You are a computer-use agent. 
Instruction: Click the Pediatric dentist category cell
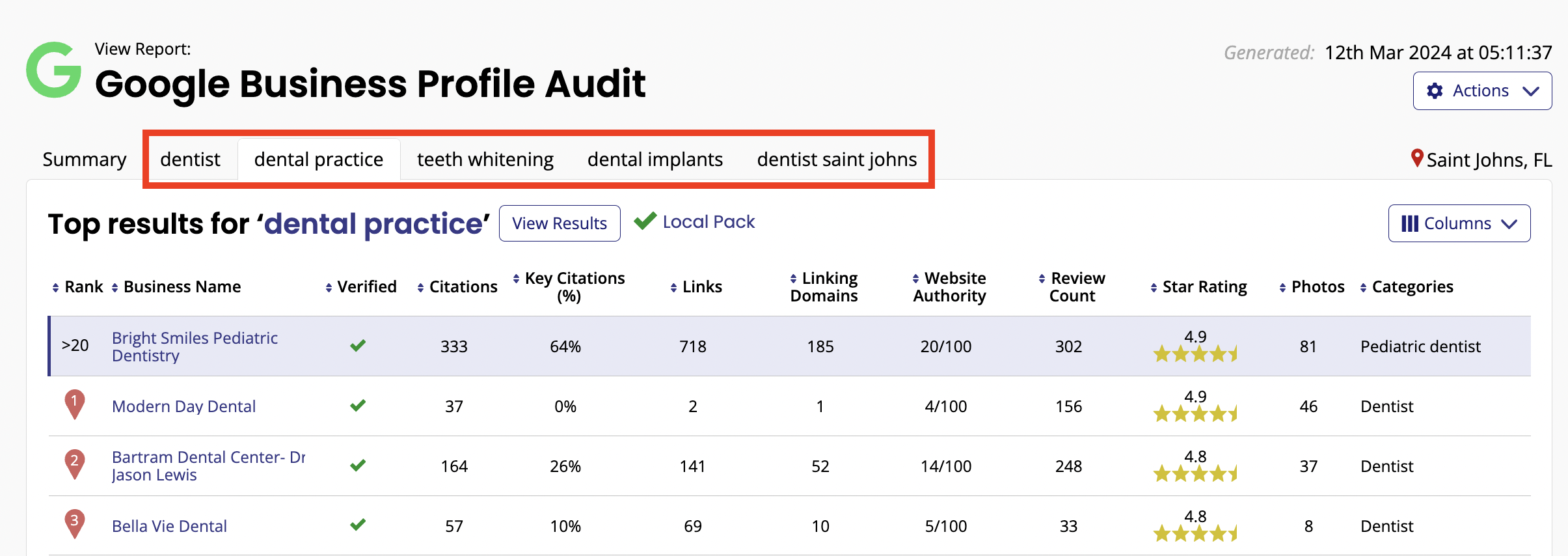(x=1420, y=346)
